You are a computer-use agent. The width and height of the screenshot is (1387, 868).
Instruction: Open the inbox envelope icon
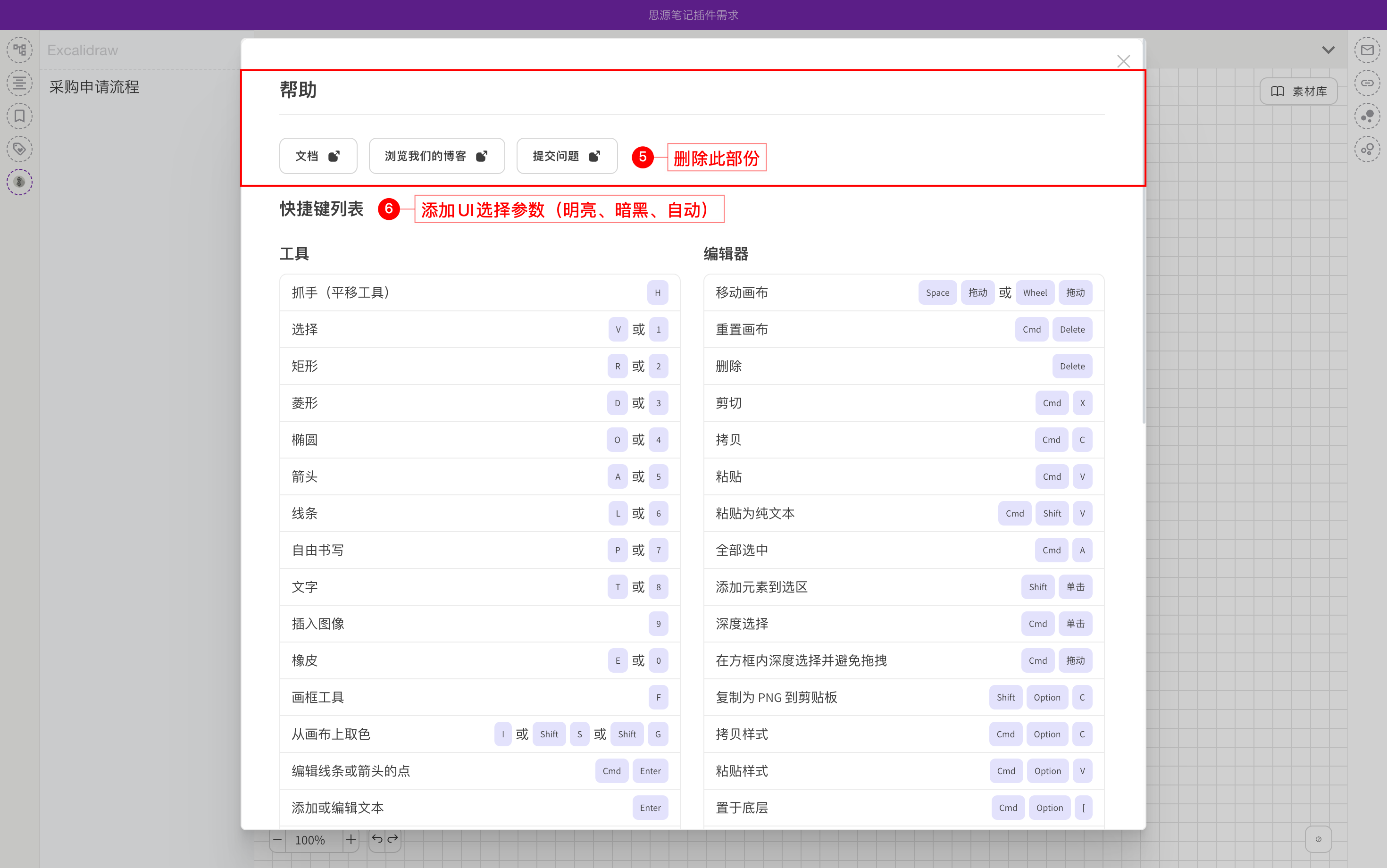pos(1367,50)
